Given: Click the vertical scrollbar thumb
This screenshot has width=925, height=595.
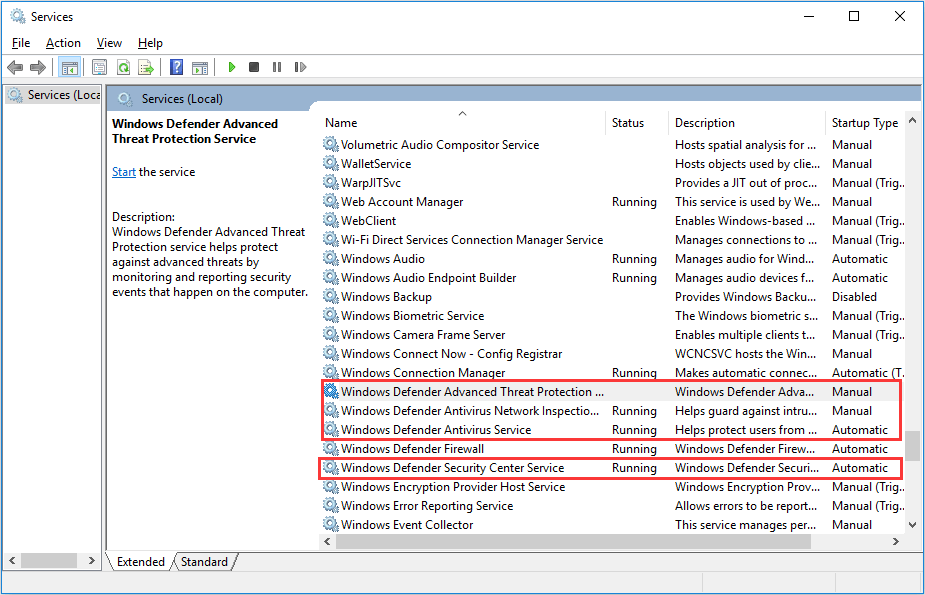Looking at the screenshot, I should click(x=913, y=446).
